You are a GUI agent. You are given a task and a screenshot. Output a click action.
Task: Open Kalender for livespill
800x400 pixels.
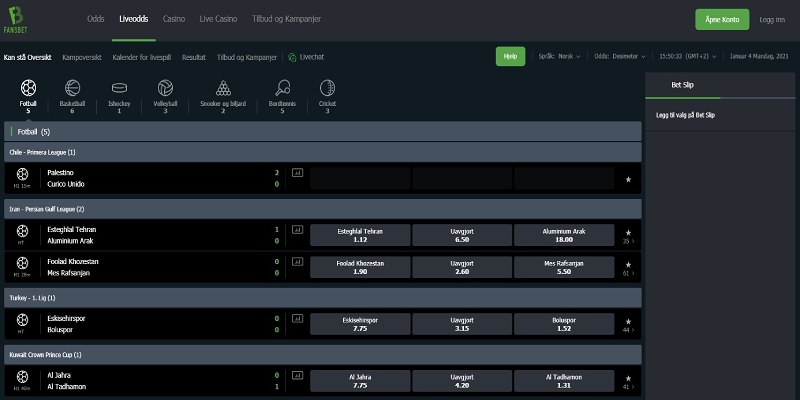[142, 57]
